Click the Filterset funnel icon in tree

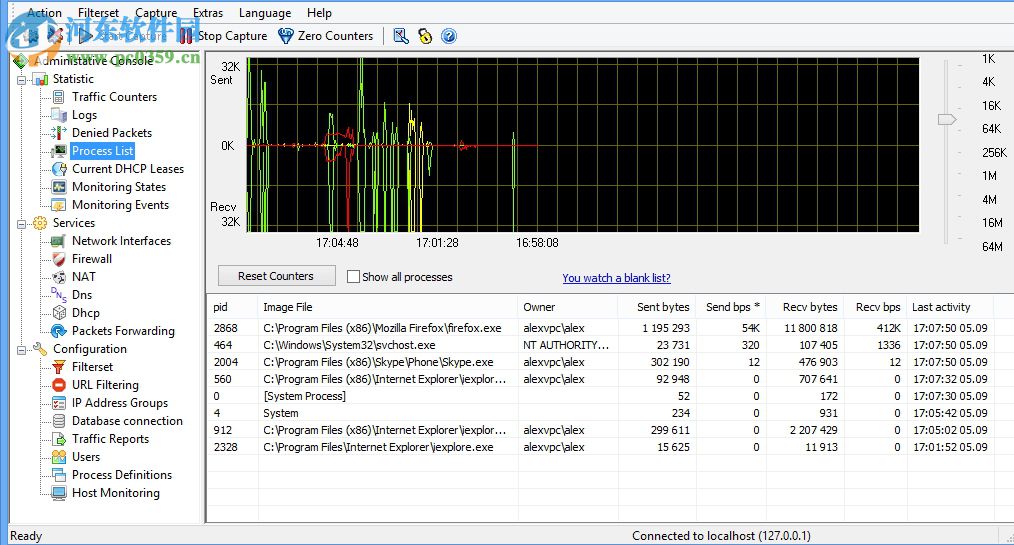(x=59, y=367)
